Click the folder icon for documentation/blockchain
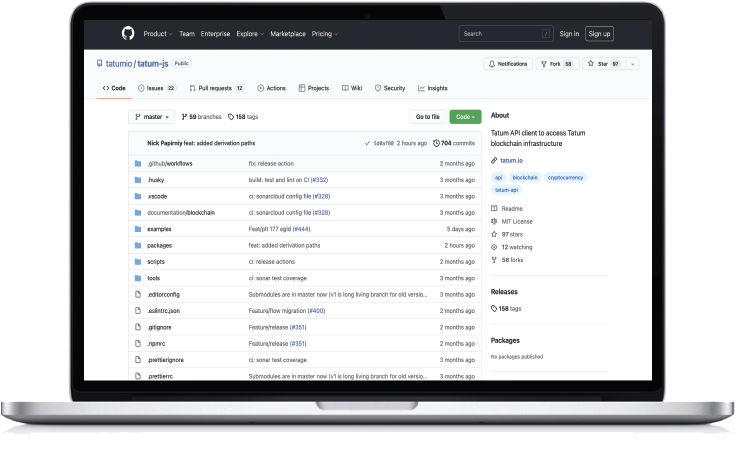Image resolution: width=735 pixels, height=451 pixels. [138, 213]
